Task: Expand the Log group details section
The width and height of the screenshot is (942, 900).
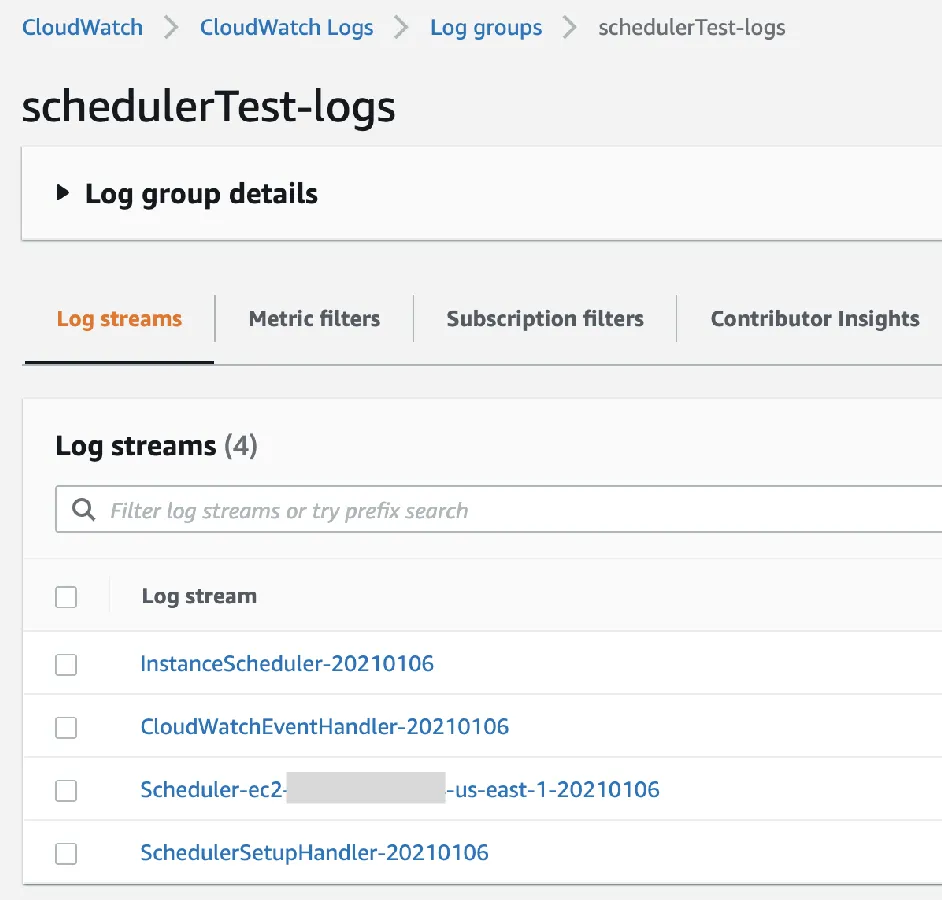Action: point(64,194)
